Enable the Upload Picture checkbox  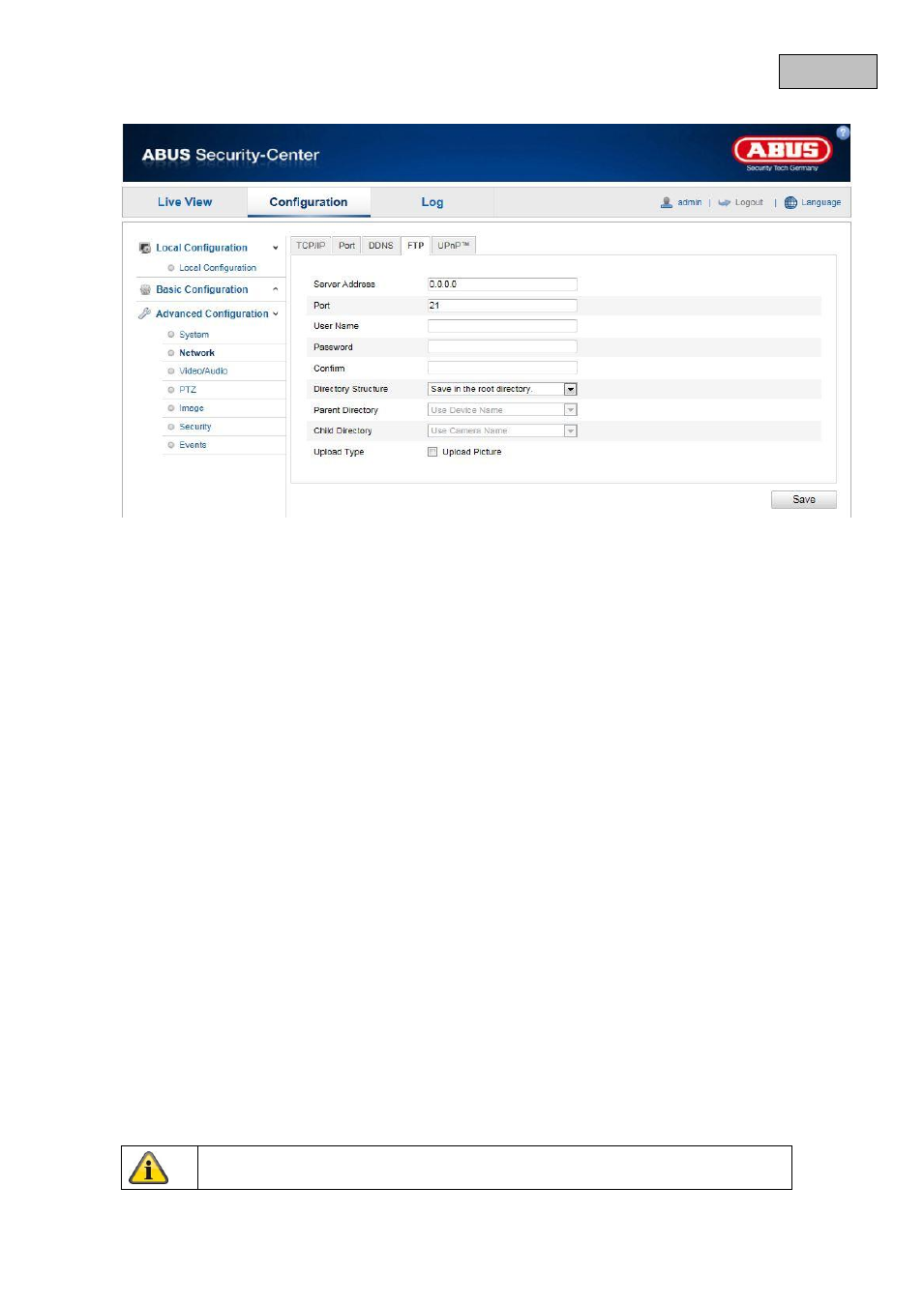click(x=432, y=452)
